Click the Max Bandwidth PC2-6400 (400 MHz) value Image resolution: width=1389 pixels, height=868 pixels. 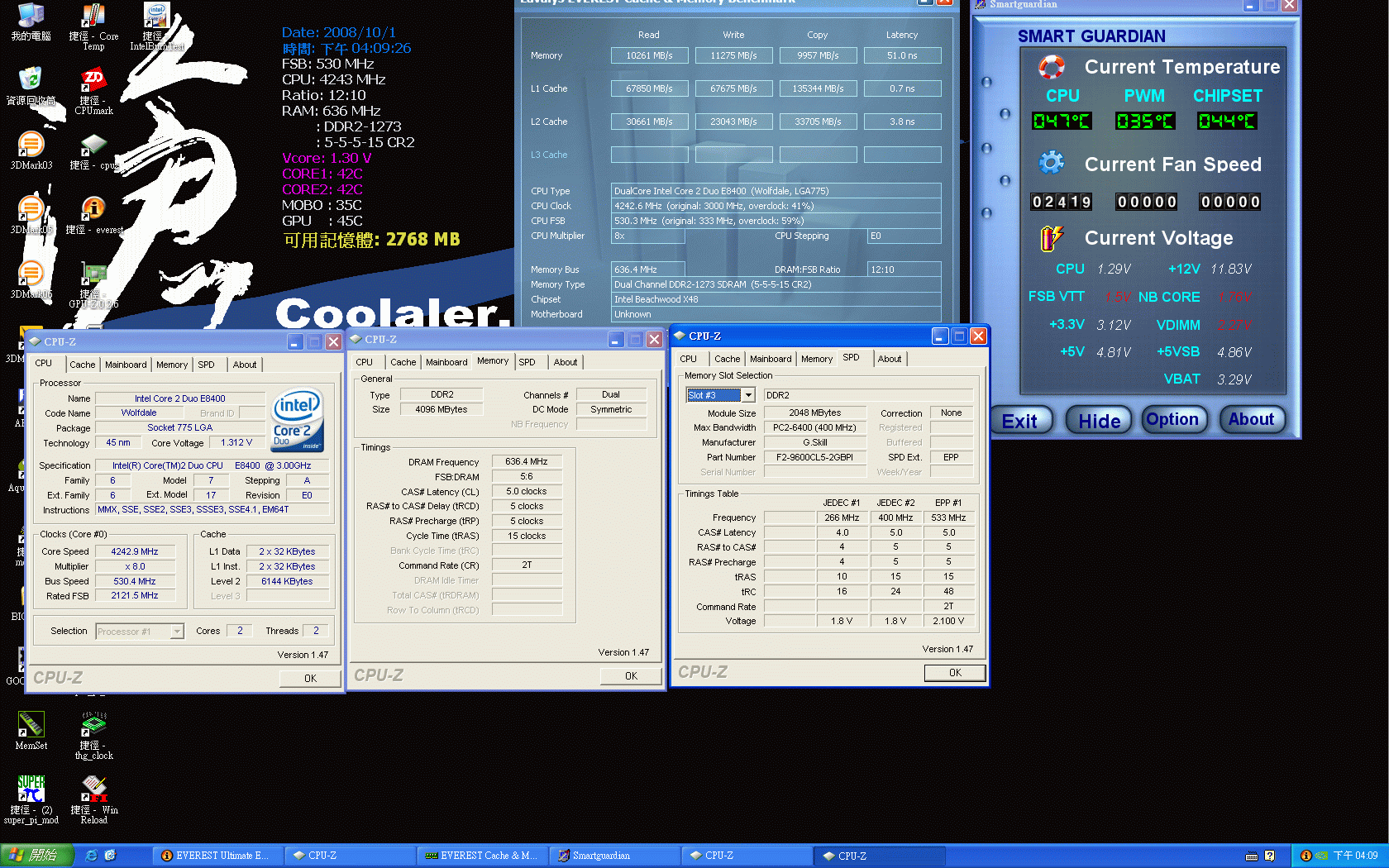(x=814, y=427)
